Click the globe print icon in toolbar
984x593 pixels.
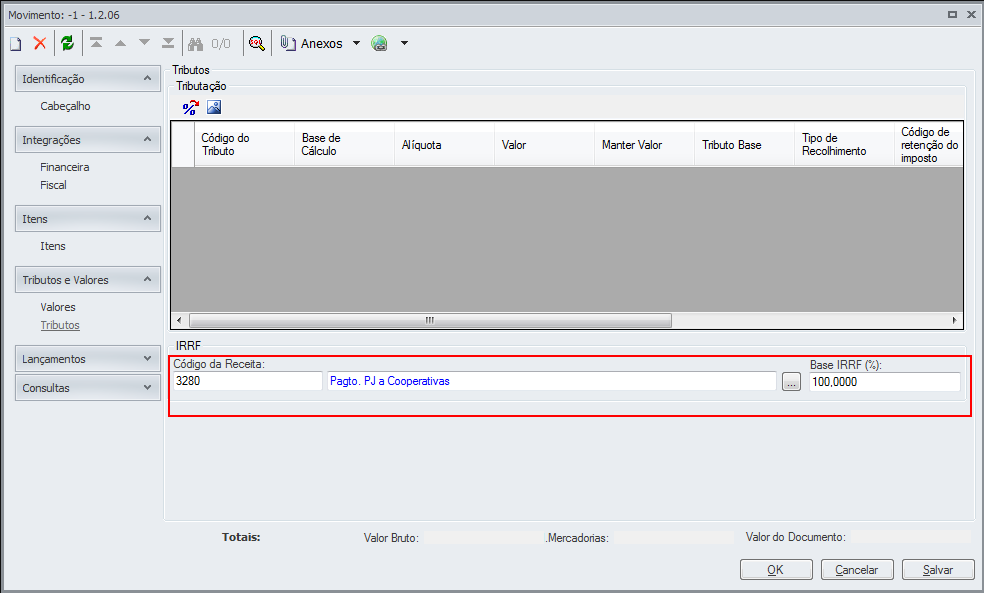click(379, 43)
